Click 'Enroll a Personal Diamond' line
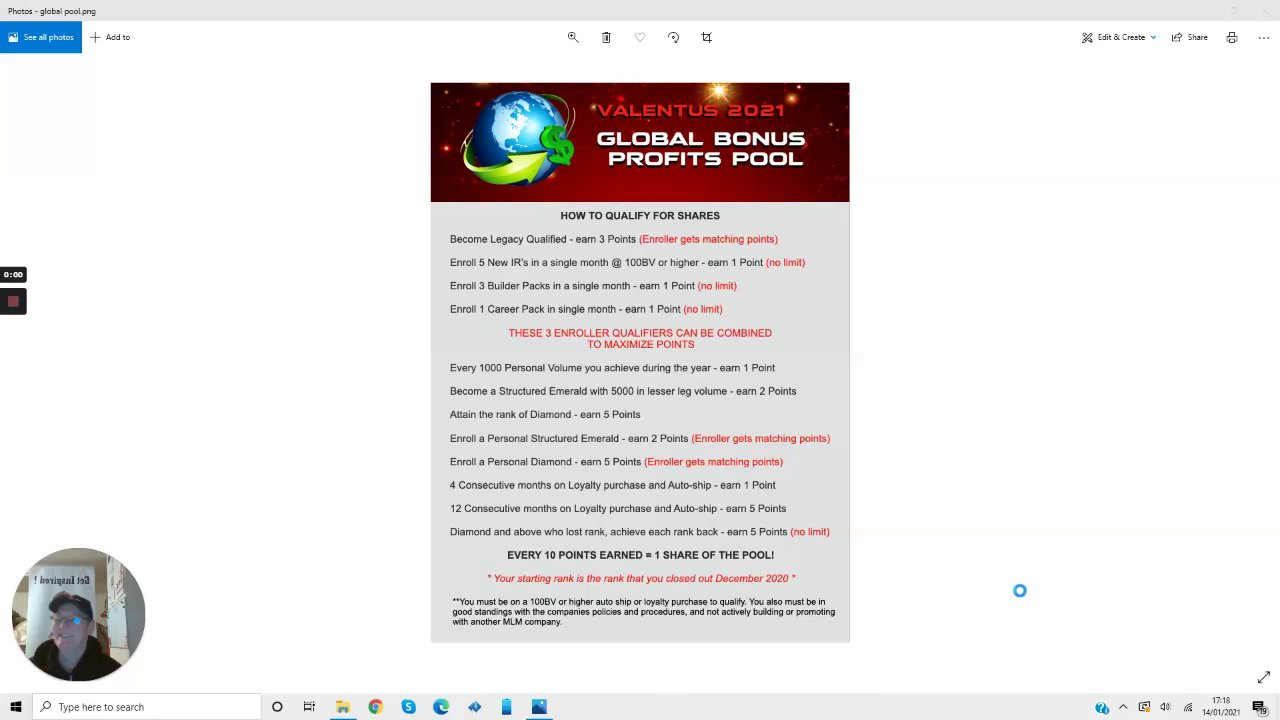Viewport: 1280px width, 720px height. click(616, 462)
